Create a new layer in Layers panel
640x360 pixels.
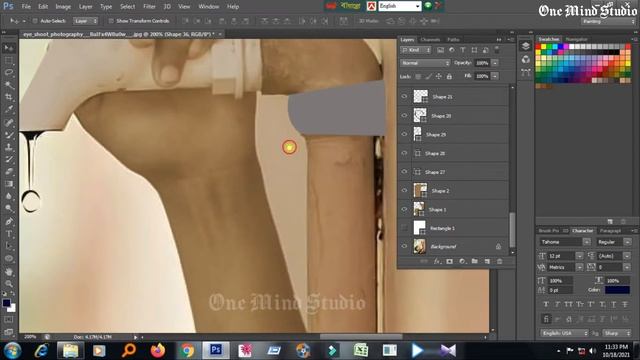coord(487,261)
